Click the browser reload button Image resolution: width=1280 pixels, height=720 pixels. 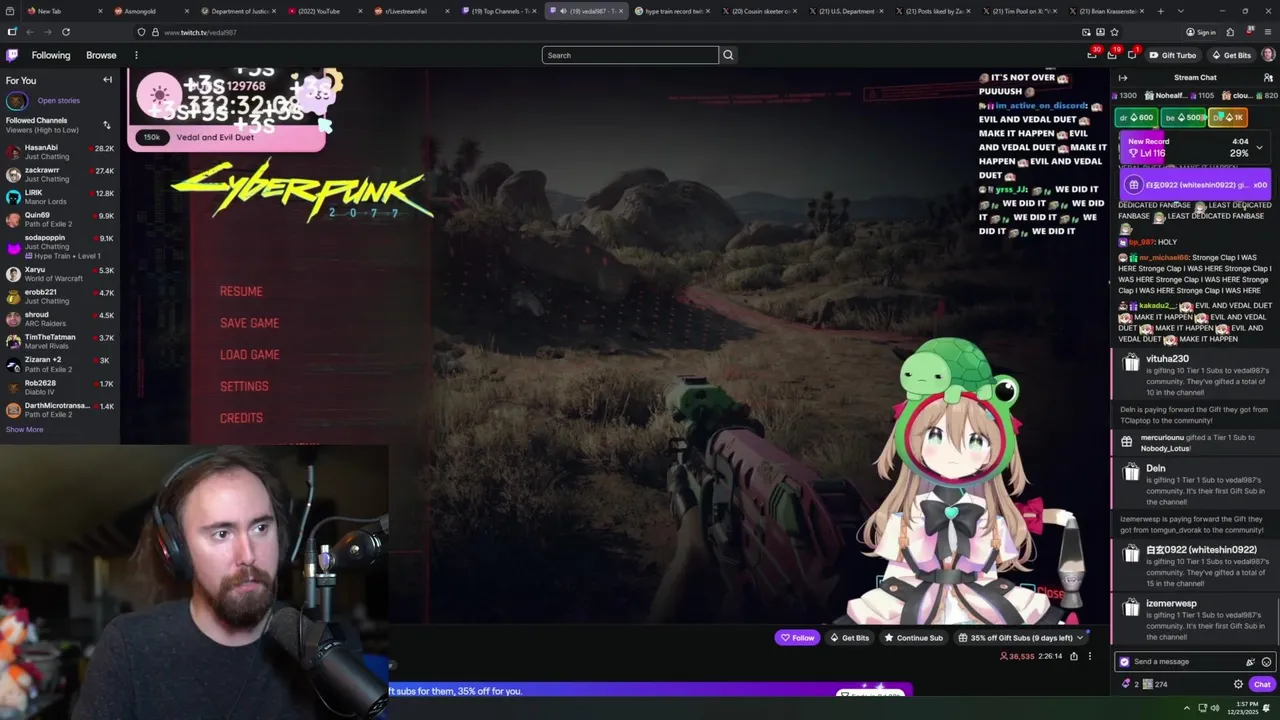(66, 32)
